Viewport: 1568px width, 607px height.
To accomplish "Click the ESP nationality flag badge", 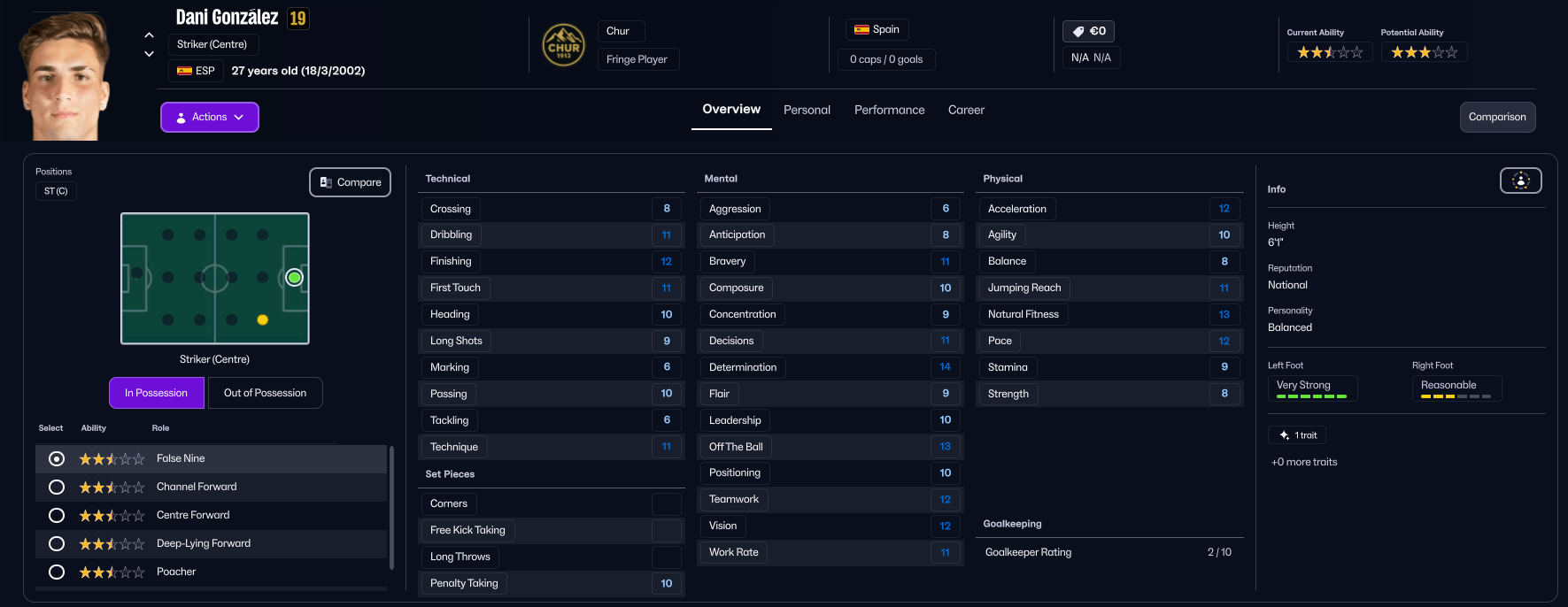I will [x=196, y=71].
